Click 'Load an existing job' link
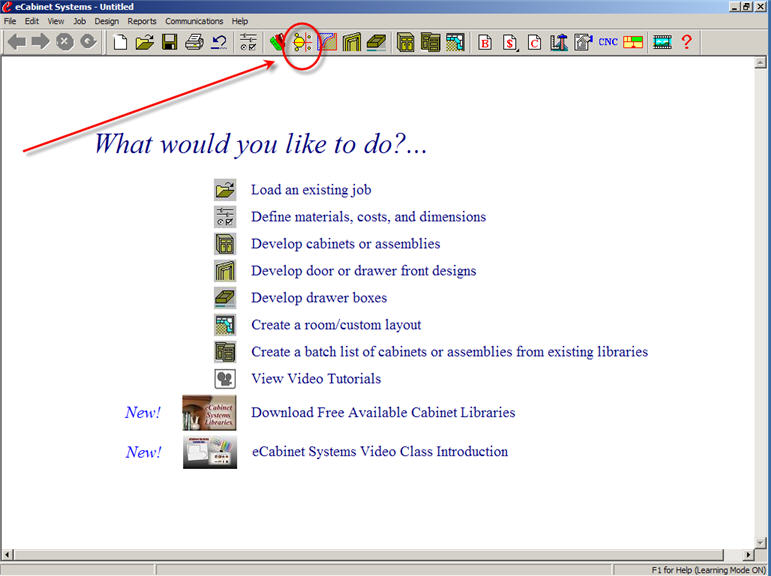771x576 pixels. point(311,190)
